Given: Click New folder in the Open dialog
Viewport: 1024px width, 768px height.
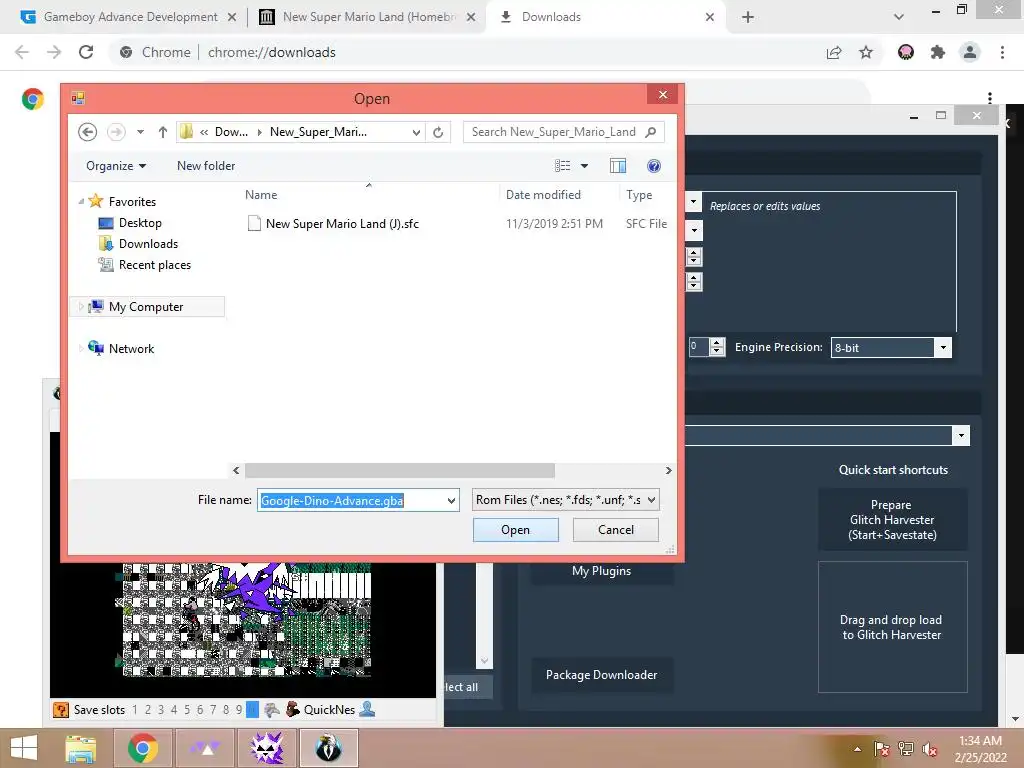Looking at the screenshot, I should click(206, 166).
